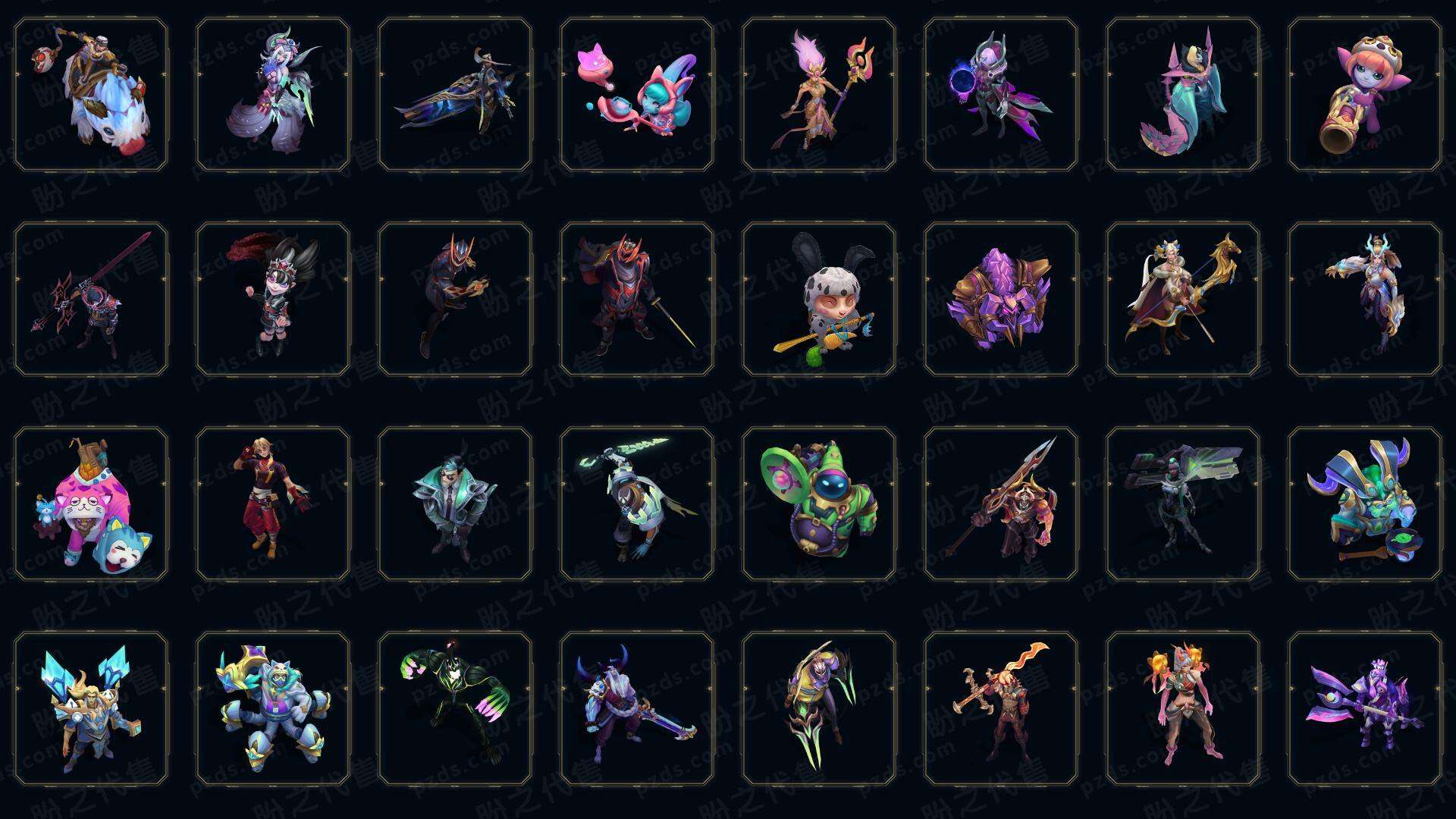Open the teal mermaid with pink tail tile
This screenshot has width=1456, height=819.
tap(1183, 95)
